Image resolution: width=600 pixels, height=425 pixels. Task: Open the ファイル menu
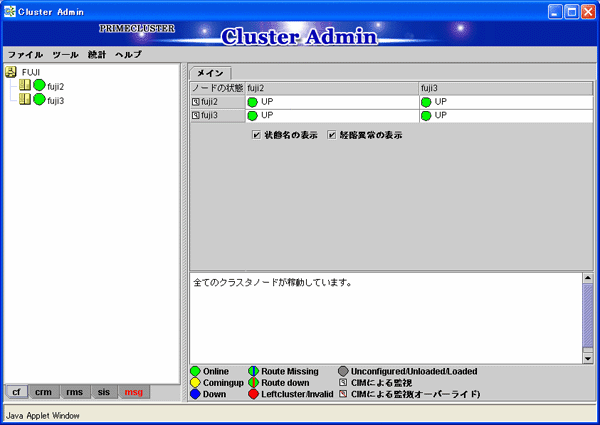tap(25, 55)
